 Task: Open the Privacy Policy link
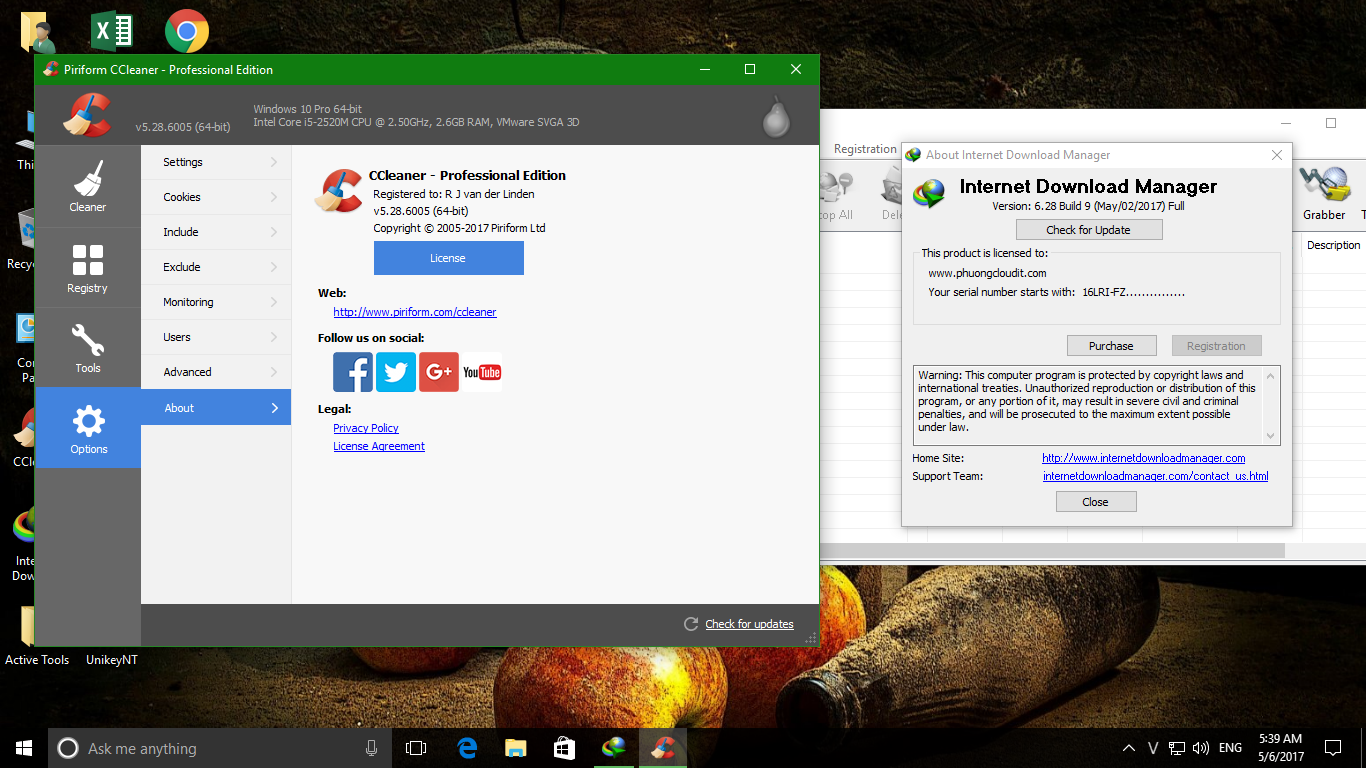366,428
